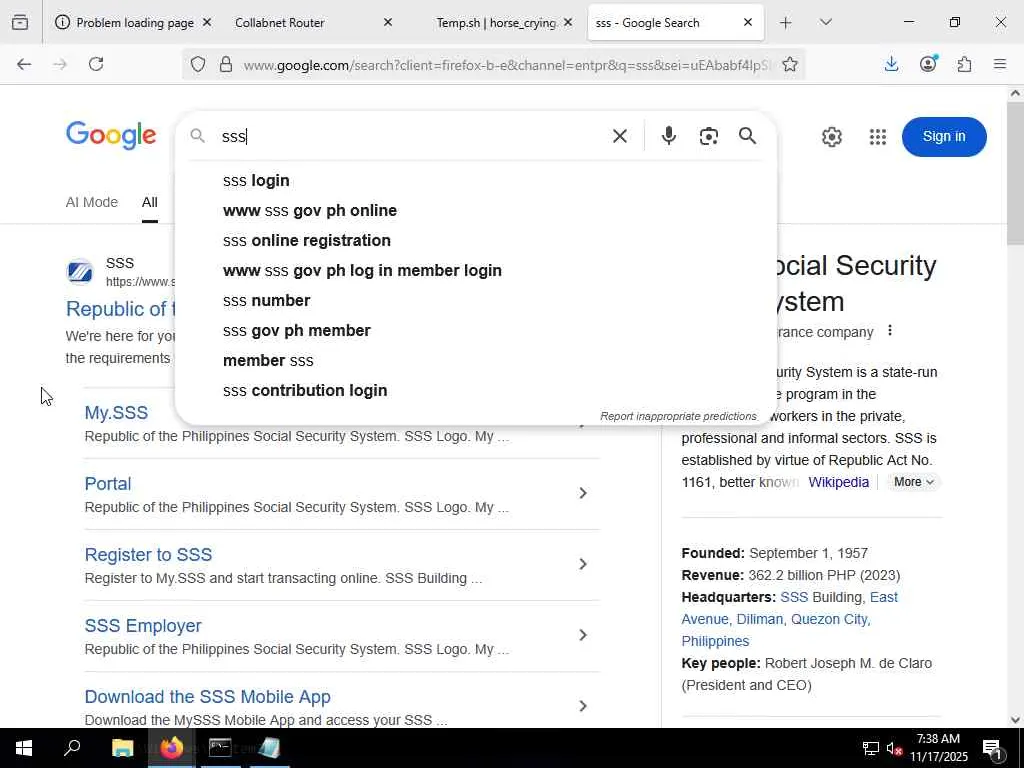Open SSS Employer sitelink
Image resolution: width=1024 pixels, height=768 pixels.
coord(143,626)
